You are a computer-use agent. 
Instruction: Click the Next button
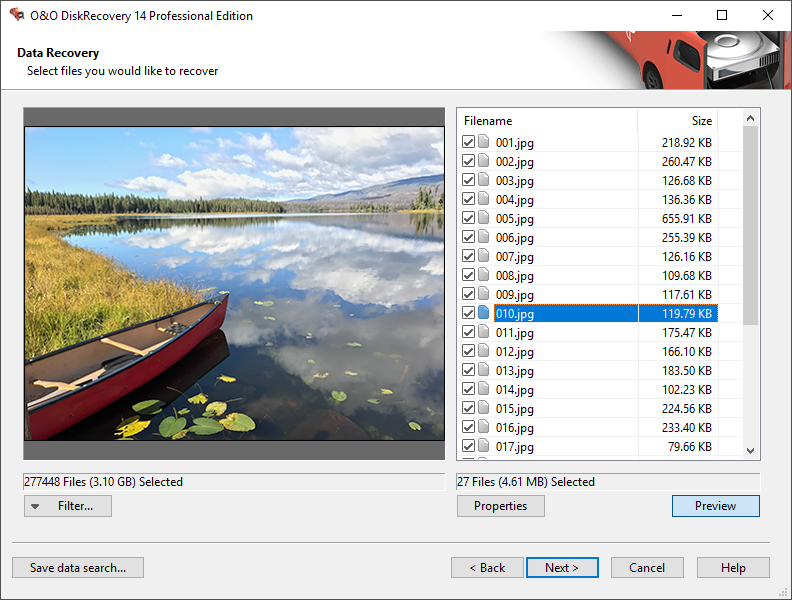[x=562, y=568]
